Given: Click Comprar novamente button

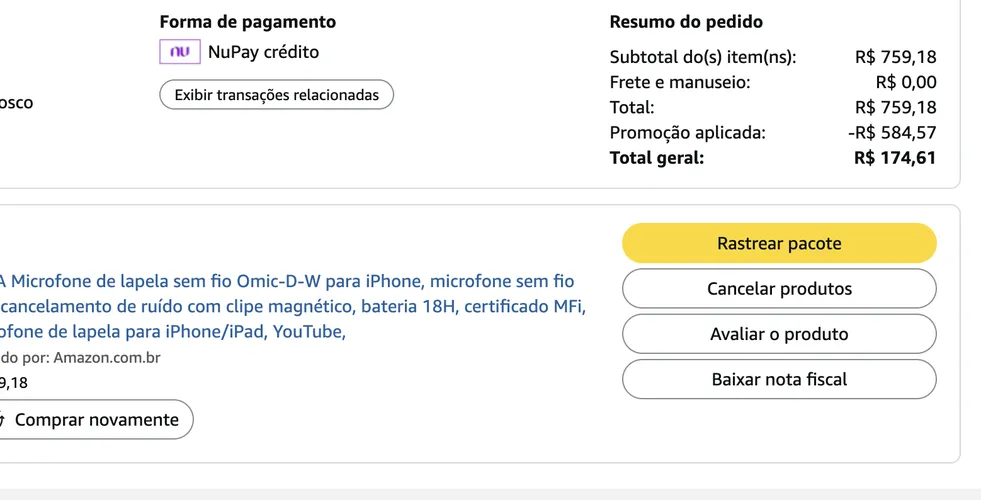Looking at the screenshot, I should [94, 419].
